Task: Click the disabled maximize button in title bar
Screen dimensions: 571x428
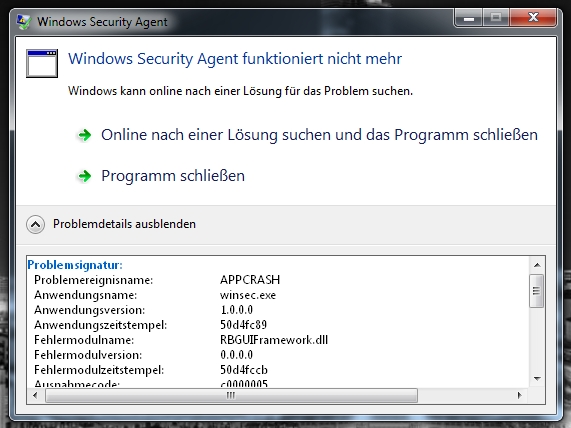Action: [x=496, y=18]
